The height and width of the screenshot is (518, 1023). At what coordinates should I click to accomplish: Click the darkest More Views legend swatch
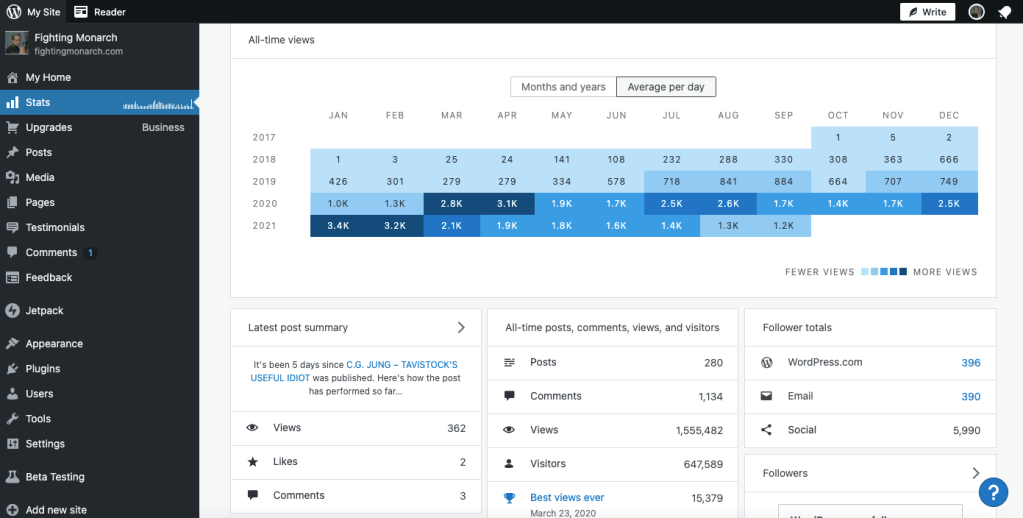point(903,272)
